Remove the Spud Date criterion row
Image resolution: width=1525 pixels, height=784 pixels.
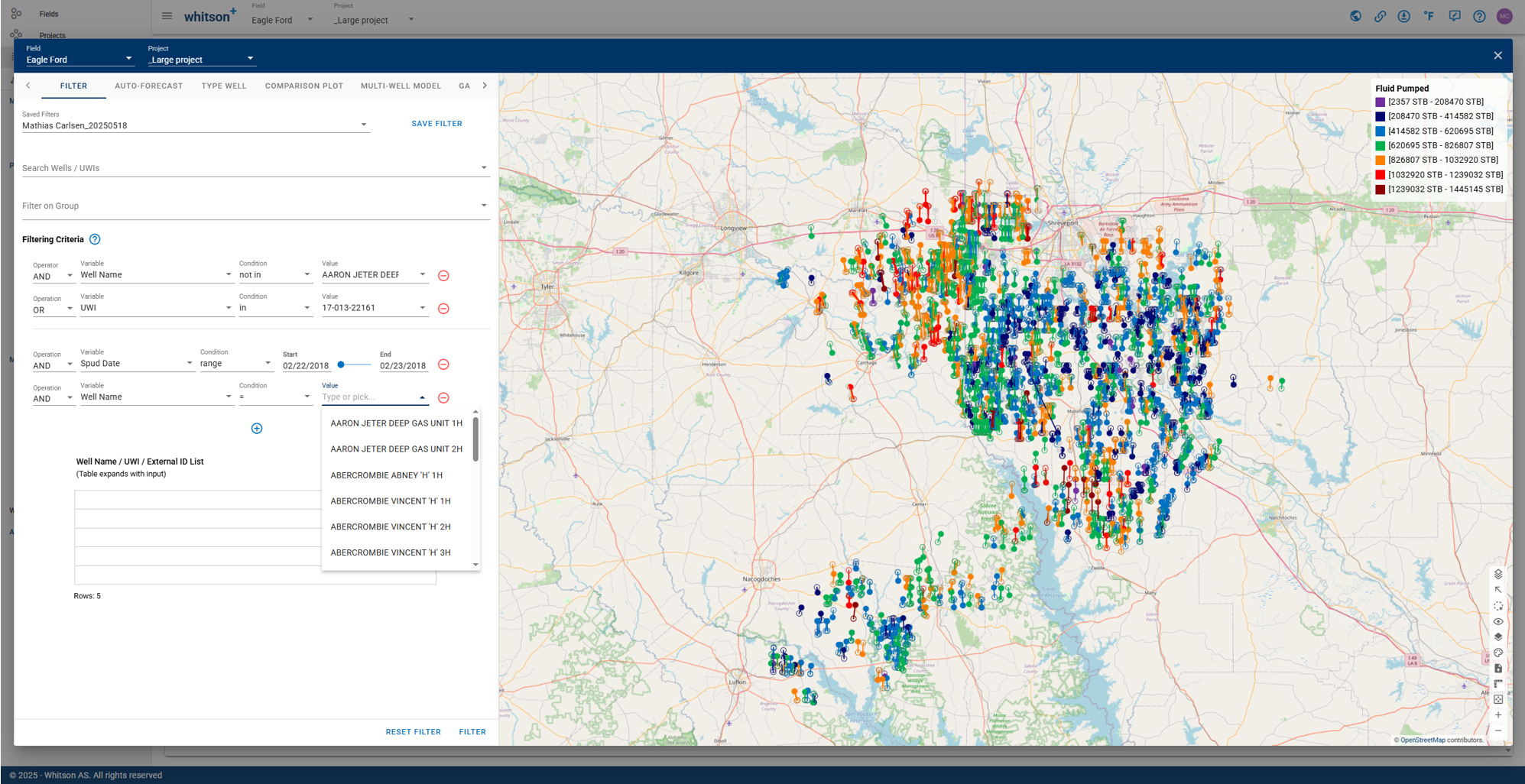443,364
